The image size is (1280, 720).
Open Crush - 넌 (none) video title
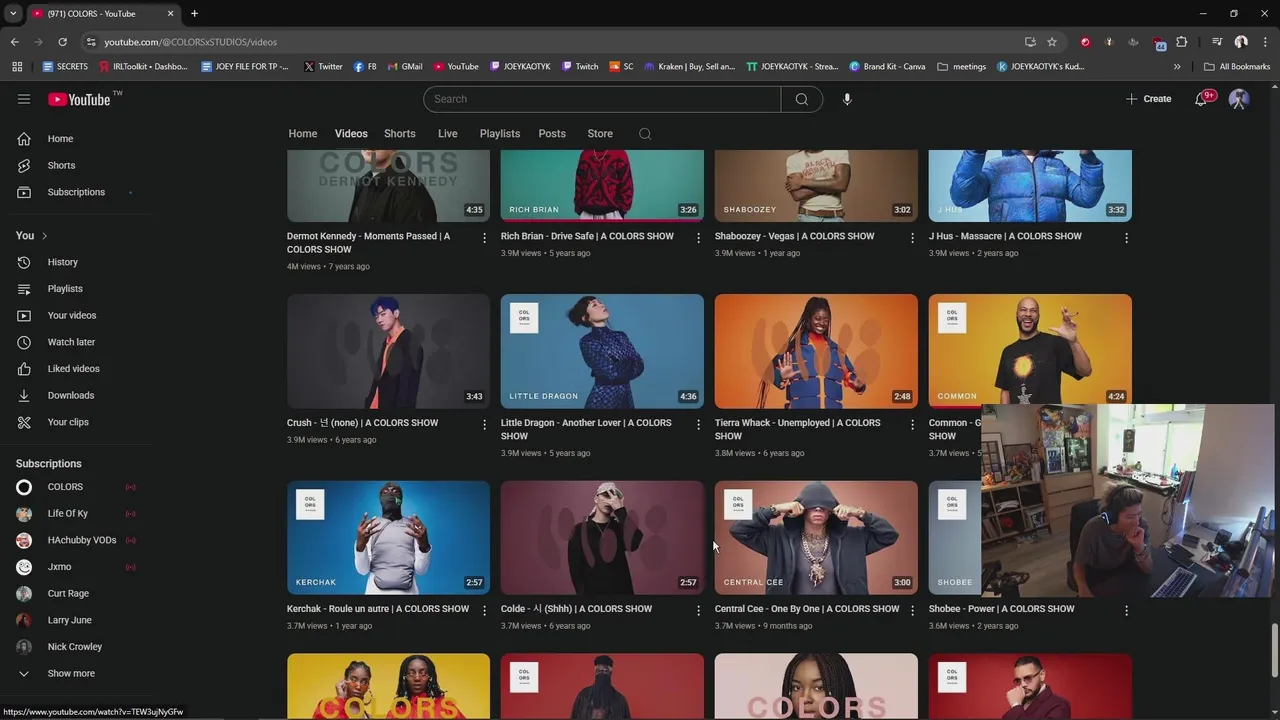click(362, 423)
